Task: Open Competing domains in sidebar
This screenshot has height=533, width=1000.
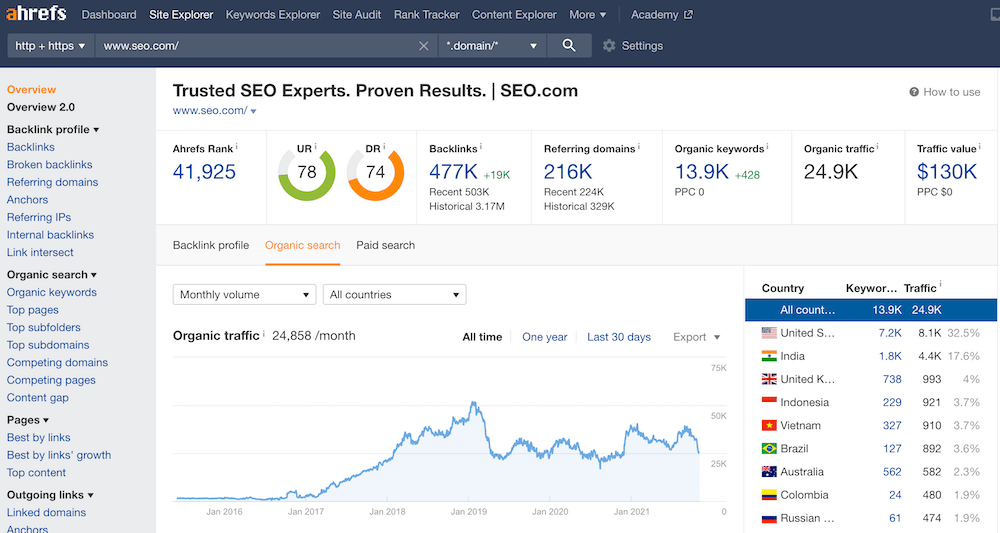Action: [x=57, y=363]
